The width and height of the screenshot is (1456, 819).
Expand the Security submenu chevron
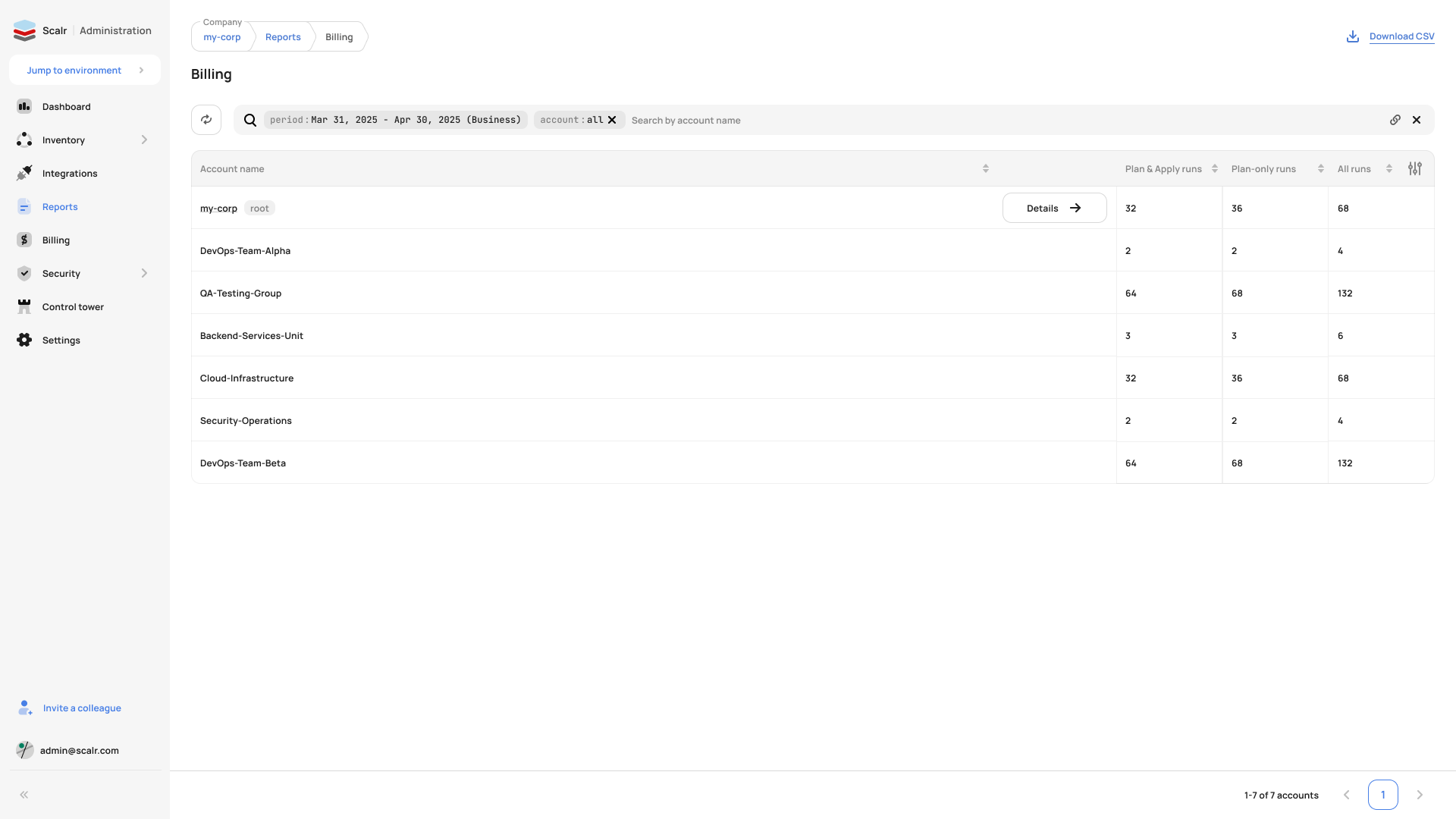[144, 274]
